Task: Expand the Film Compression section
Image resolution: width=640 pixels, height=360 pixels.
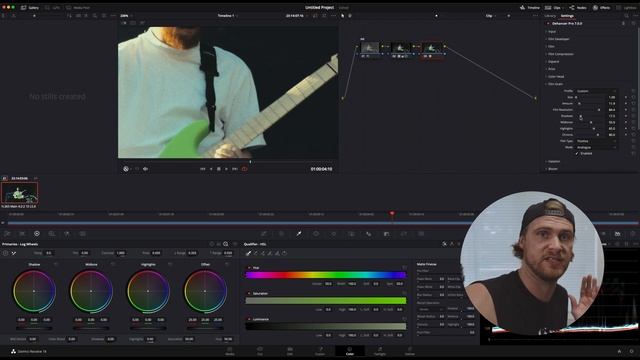Action: tap(560, 54)
